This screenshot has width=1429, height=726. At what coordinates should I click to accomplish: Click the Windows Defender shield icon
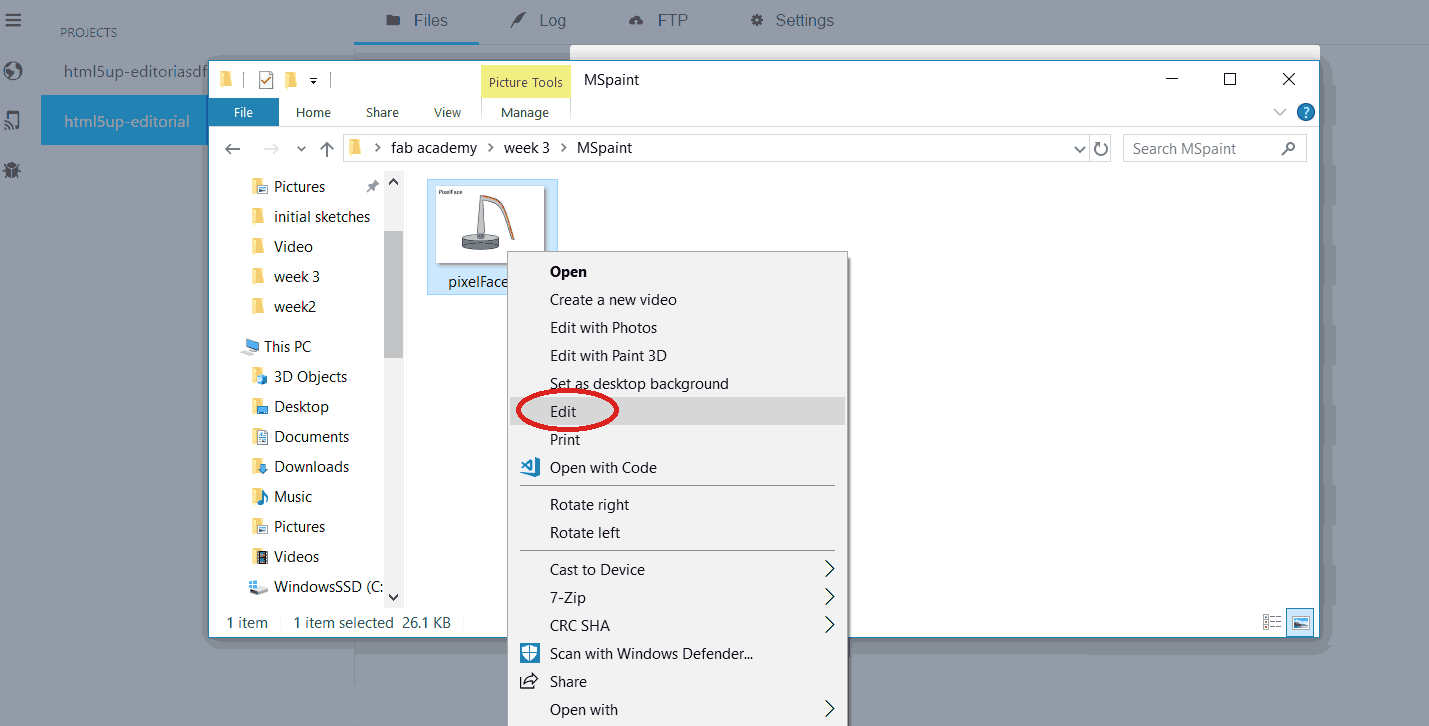pos(531,654)
